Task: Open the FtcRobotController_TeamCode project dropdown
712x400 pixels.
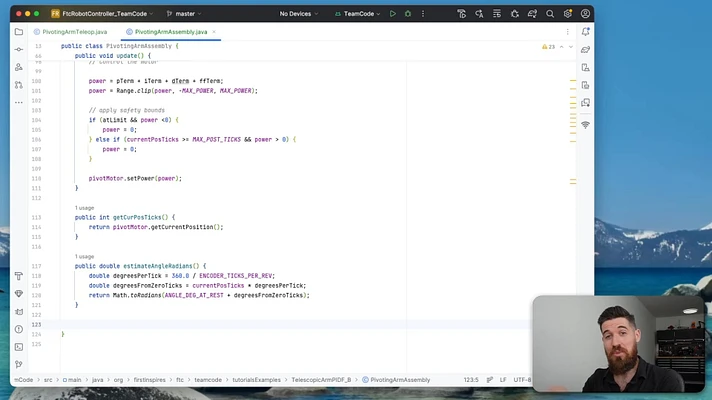Action: coord(102,14)
